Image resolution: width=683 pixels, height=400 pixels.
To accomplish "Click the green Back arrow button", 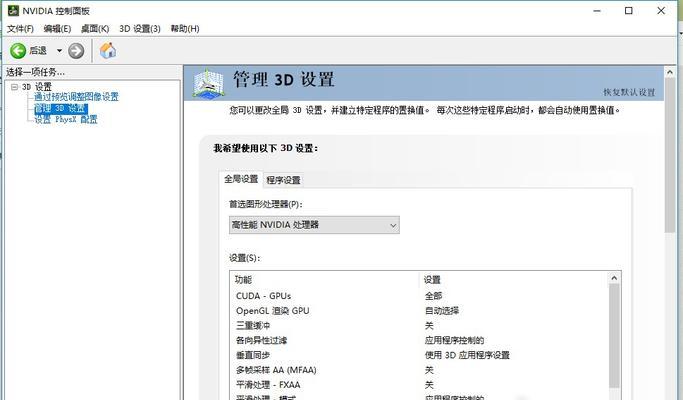I will point(18,51).
